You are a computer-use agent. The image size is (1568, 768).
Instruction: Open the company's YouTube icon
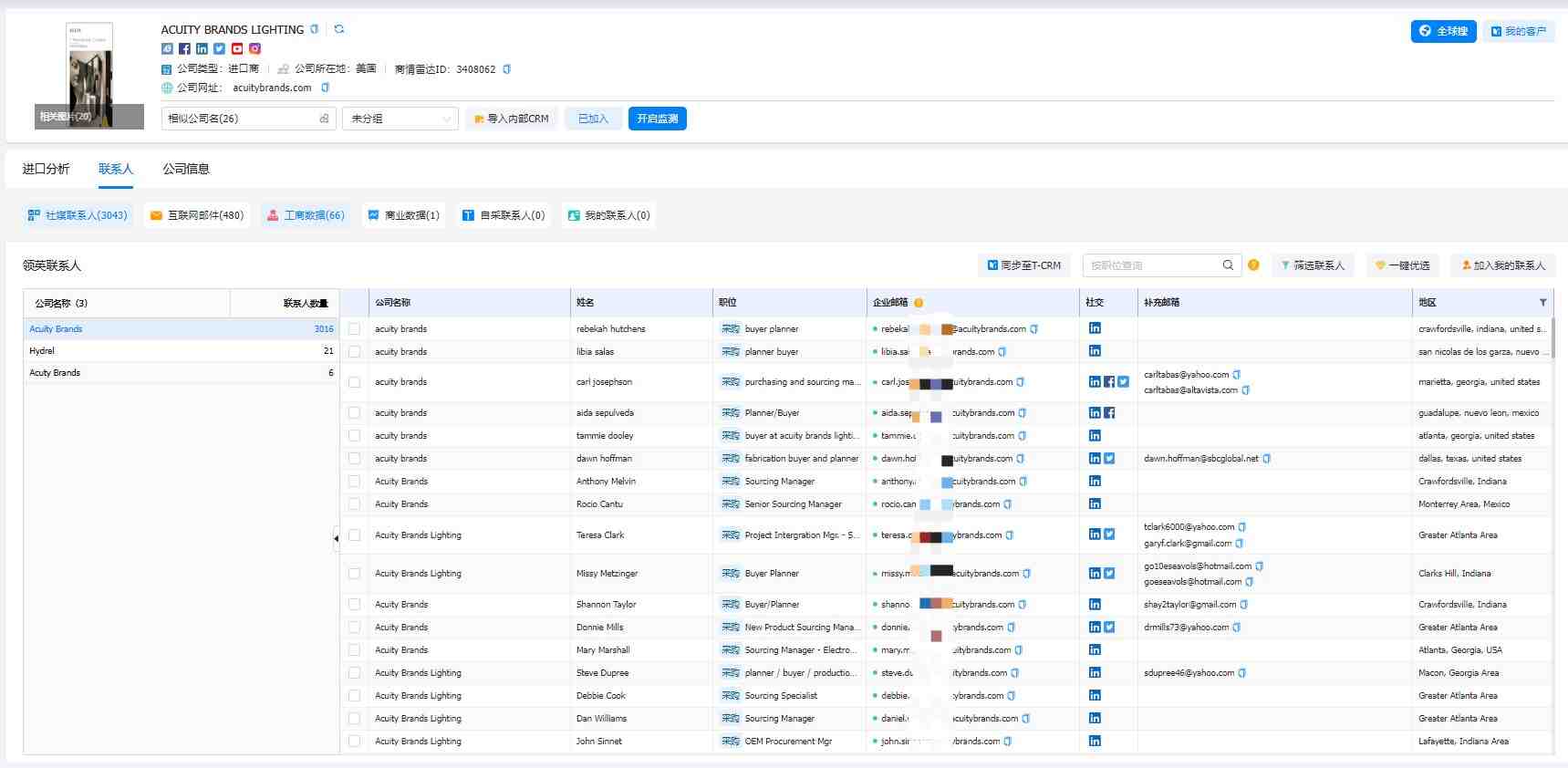[x=237, y=49]
